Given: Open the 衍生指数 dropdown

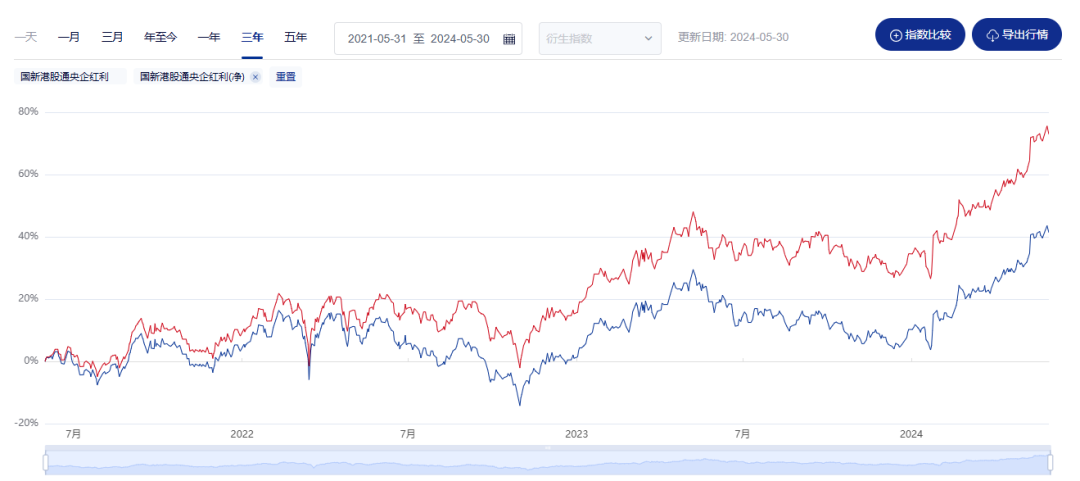Looking at the screenshot, I should pyautogui.click(x=600, y=39).
